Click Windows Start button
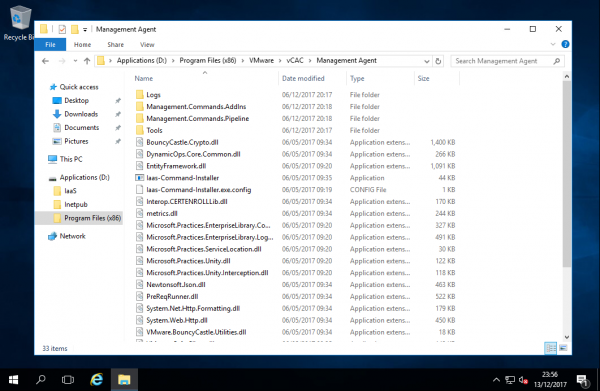Screen dimensions: 600x391 point(13,380)
